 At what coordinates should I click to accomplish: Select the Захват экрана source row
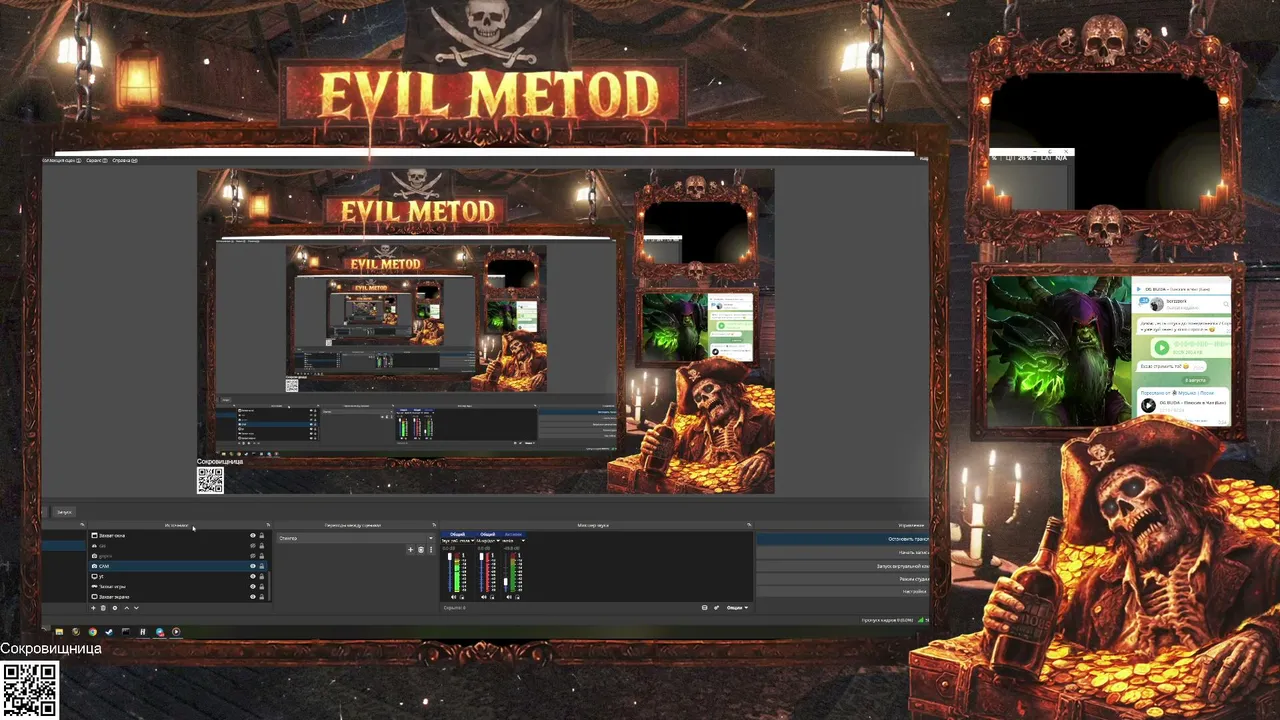click(179, 597)
